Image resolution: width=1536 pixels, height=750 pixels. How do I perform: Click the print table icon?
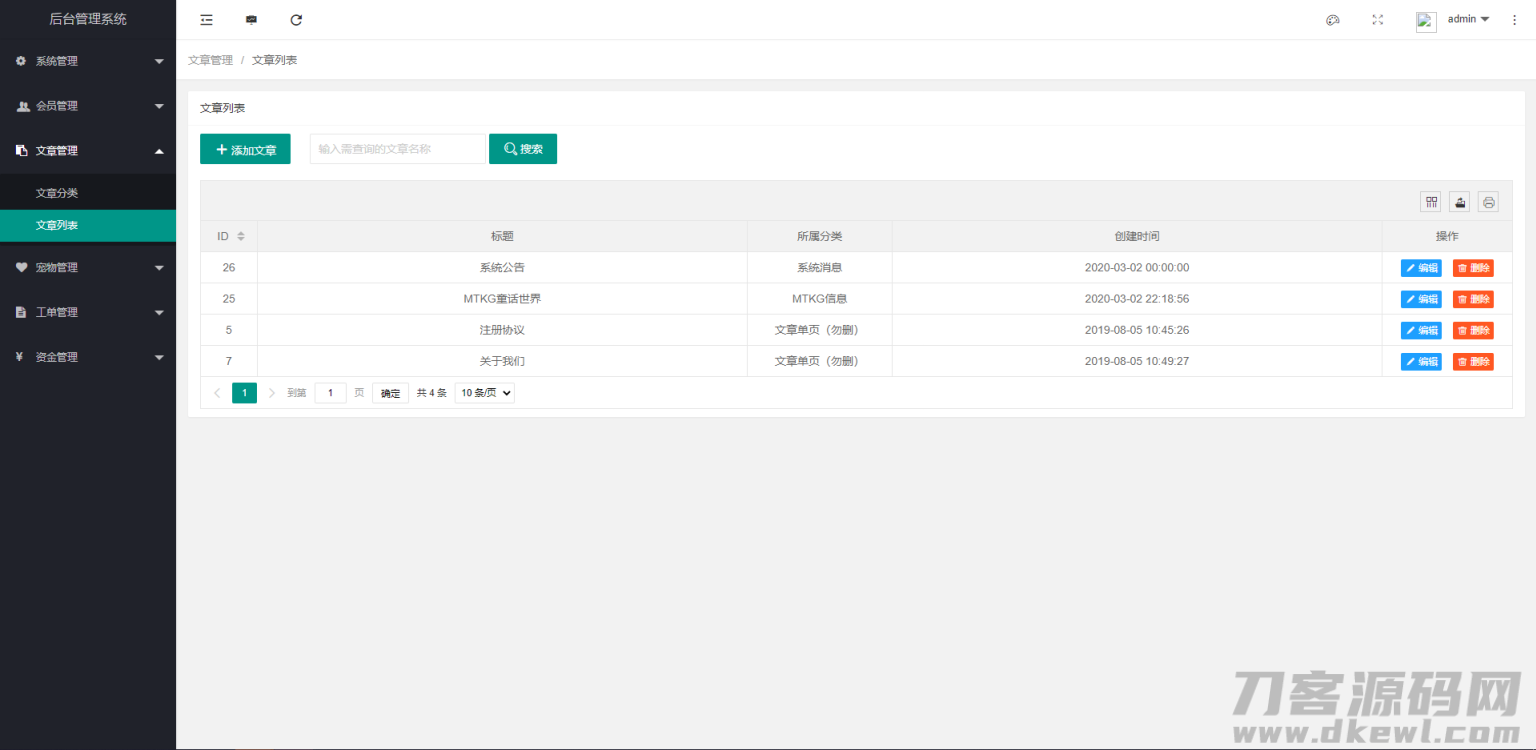pyautogui.click(x=1488, y=202)
